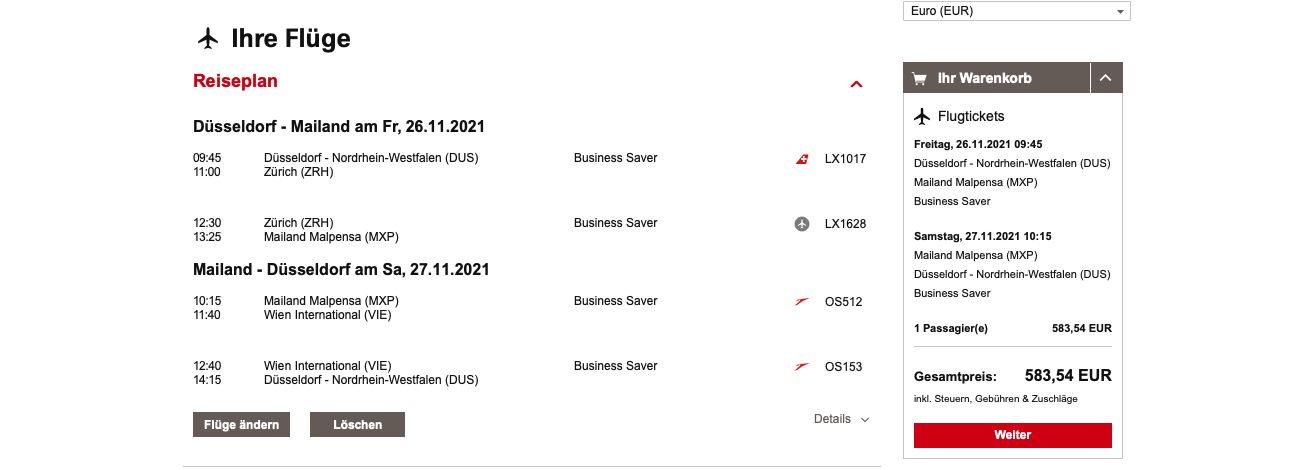Collapse the Reiseplan section with red chevron

(x=856, y=84)
